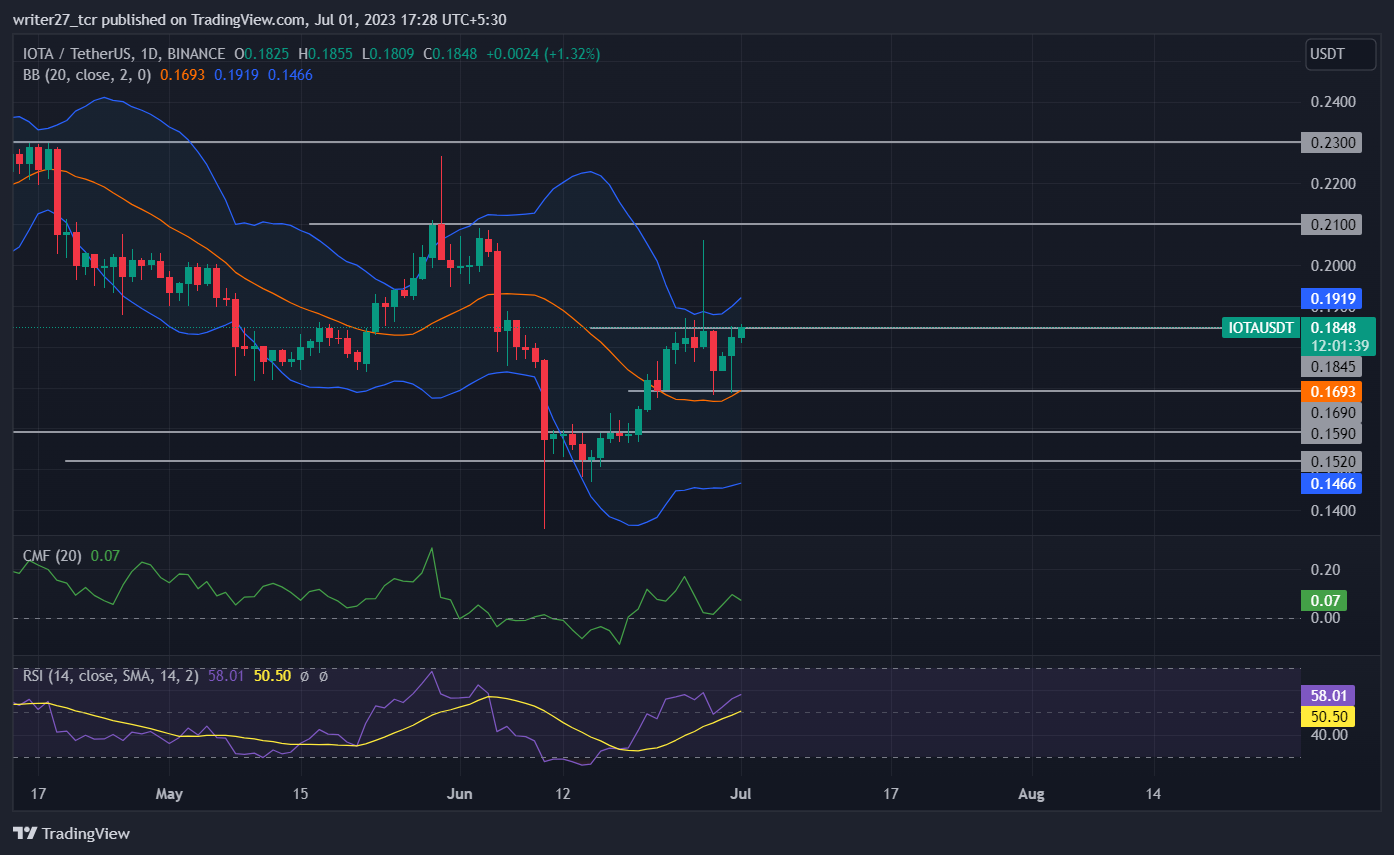
Task: Click the +0.0024 (+1.32%) change readout
Action: click(543, 54)
